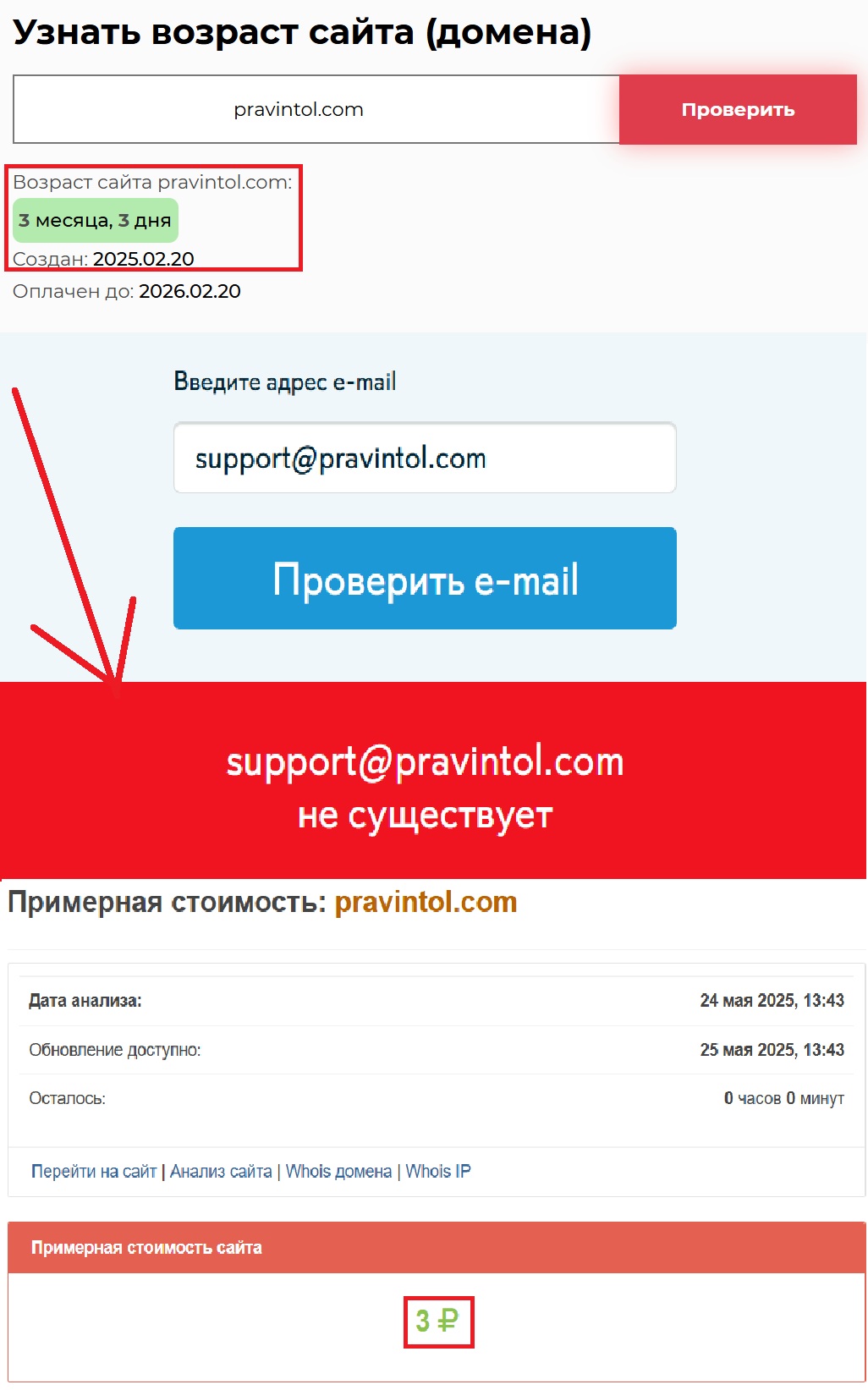Click the Создан date 2025.02.20
This screenshot has width=868, height=1390.
tap(143, 259)
